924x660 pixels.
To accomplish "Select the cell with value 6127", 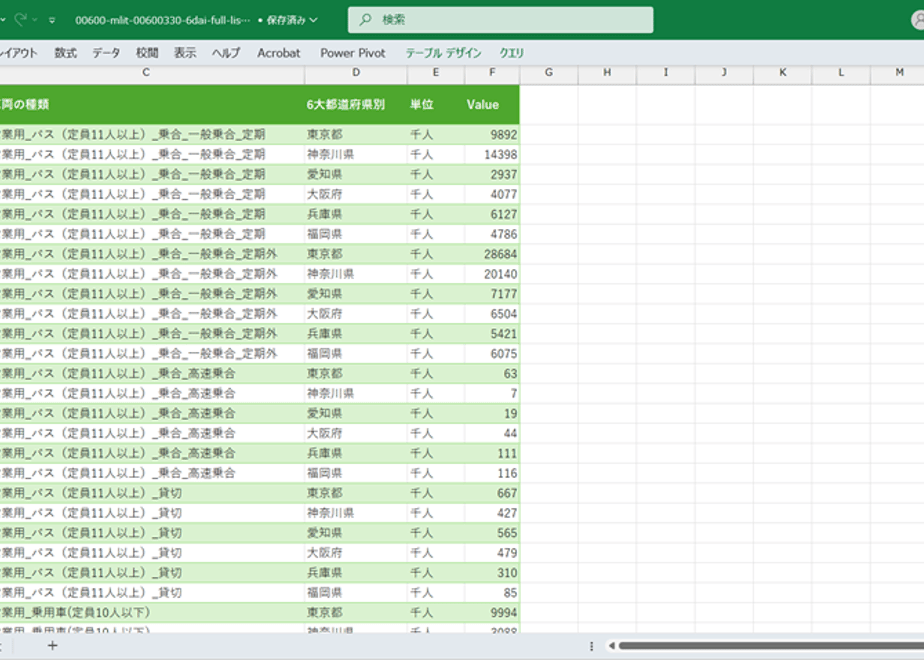I will [x=492, y=214].
